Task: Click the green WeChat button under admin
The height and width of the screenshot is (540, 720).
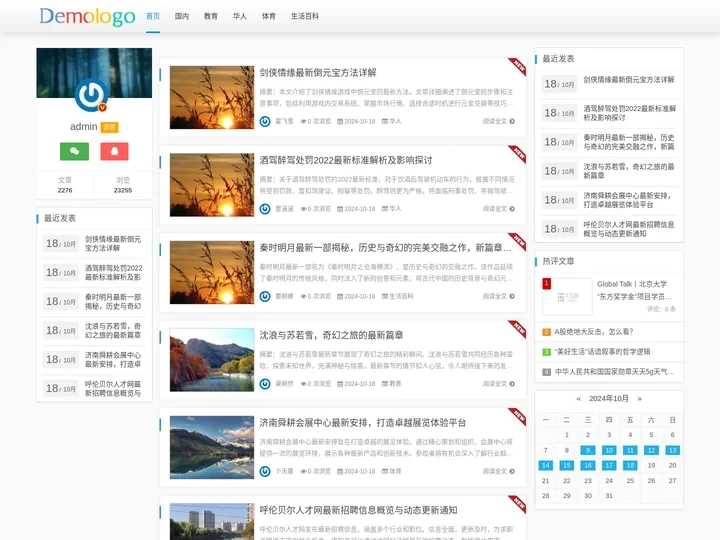Action: (74, 151)
